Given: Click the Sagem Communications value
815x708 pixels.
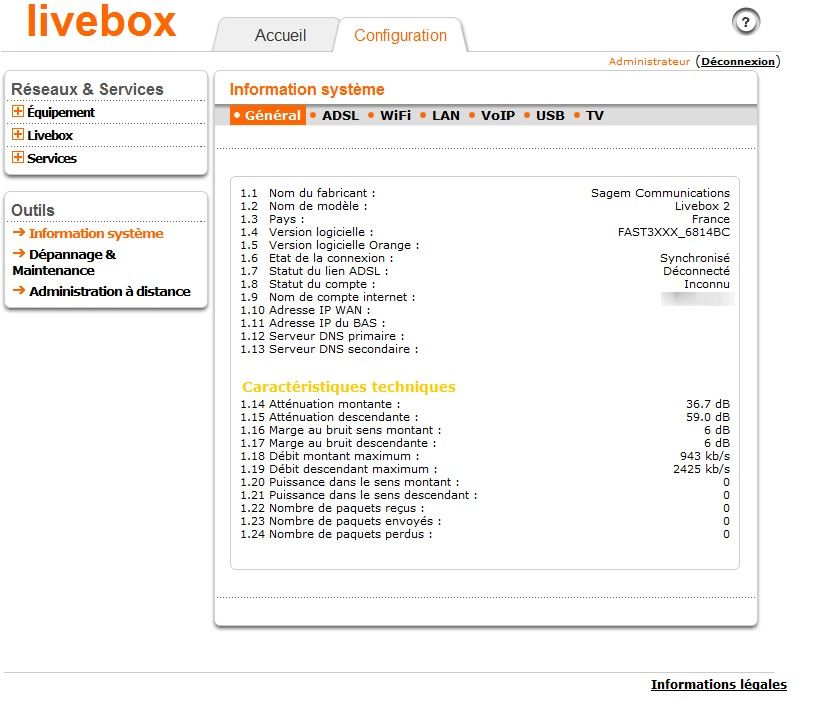Looking at the screenshot, I should pos(660,193).
